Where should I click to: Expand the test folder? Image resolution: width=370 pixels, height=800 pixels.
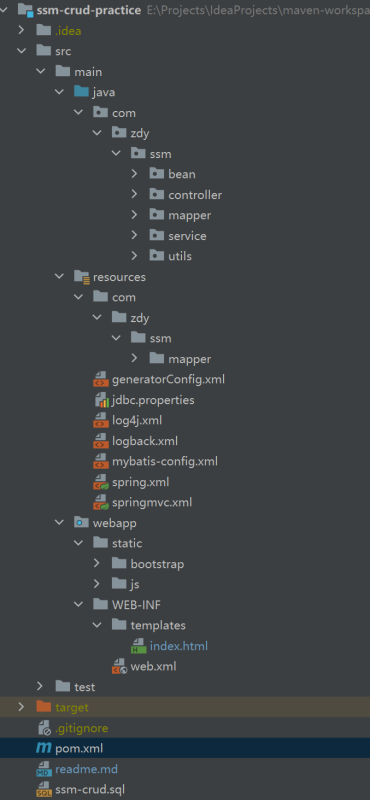[x=40, y=687]
